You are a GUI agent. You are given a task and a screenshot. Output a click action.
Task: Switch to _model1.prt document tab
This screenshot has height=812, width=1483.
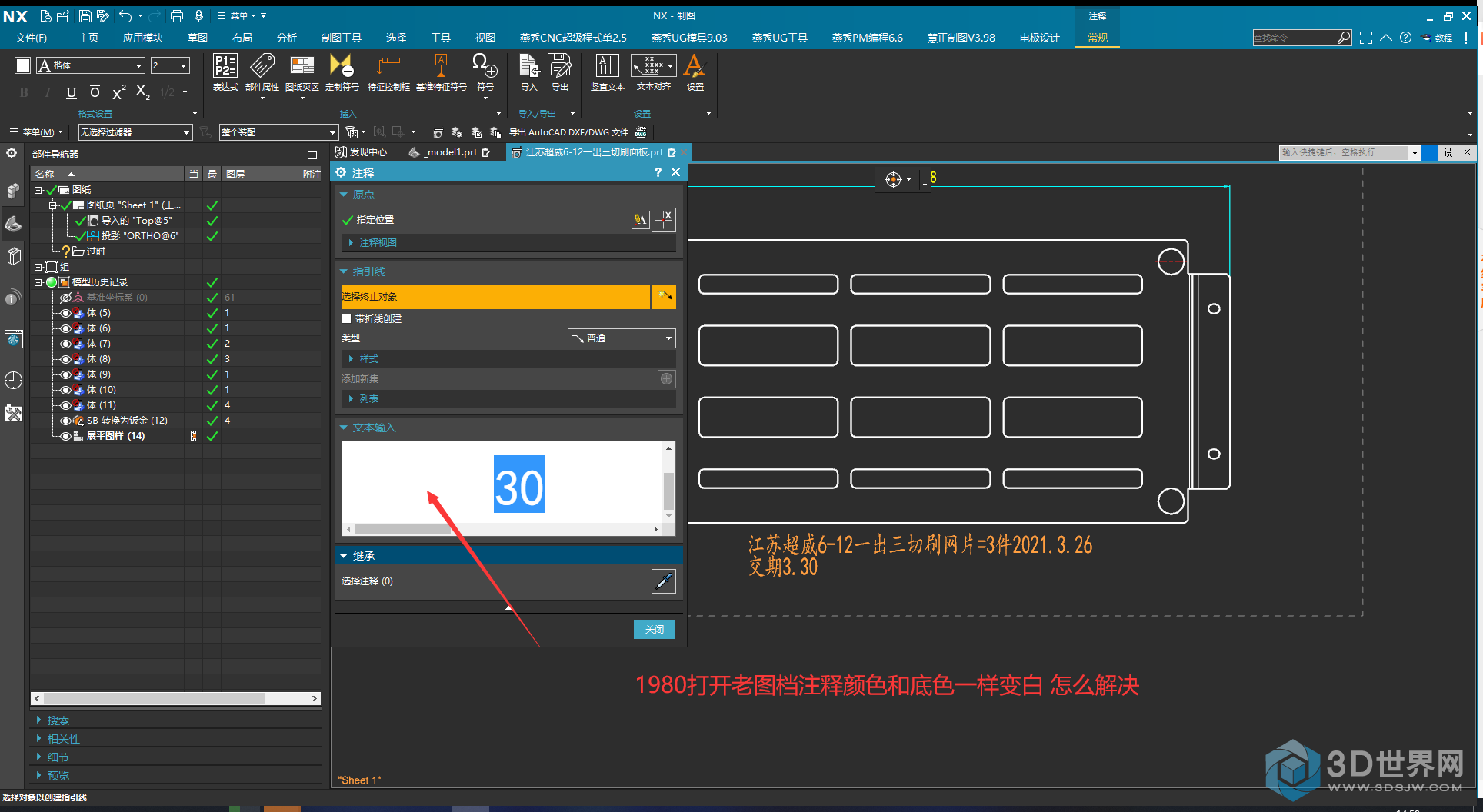[x=449, y=152]
